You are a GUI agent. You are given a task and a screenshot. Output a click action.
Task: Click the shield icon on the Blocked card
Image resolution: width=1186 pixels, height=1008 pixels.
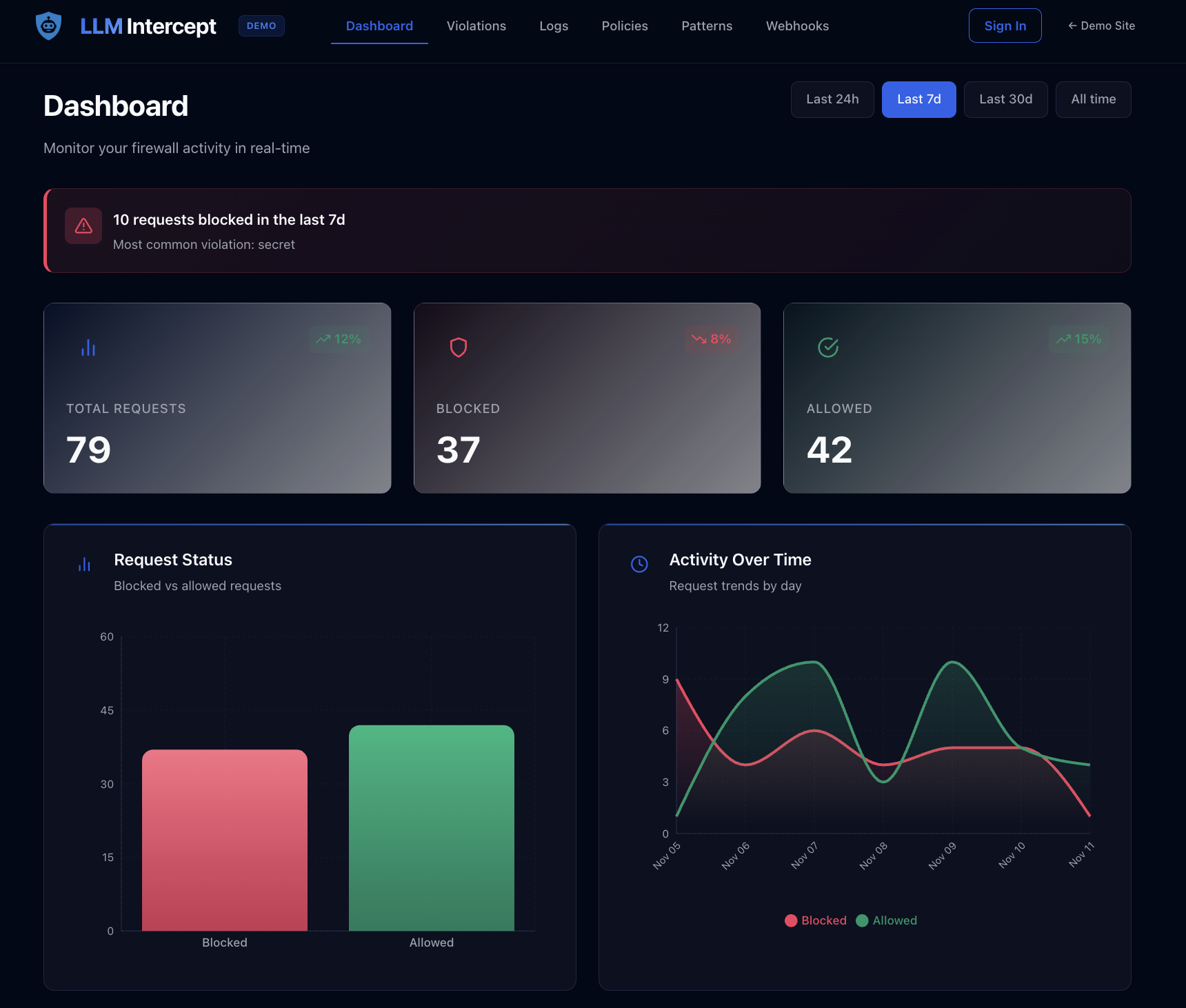(457, 347)
